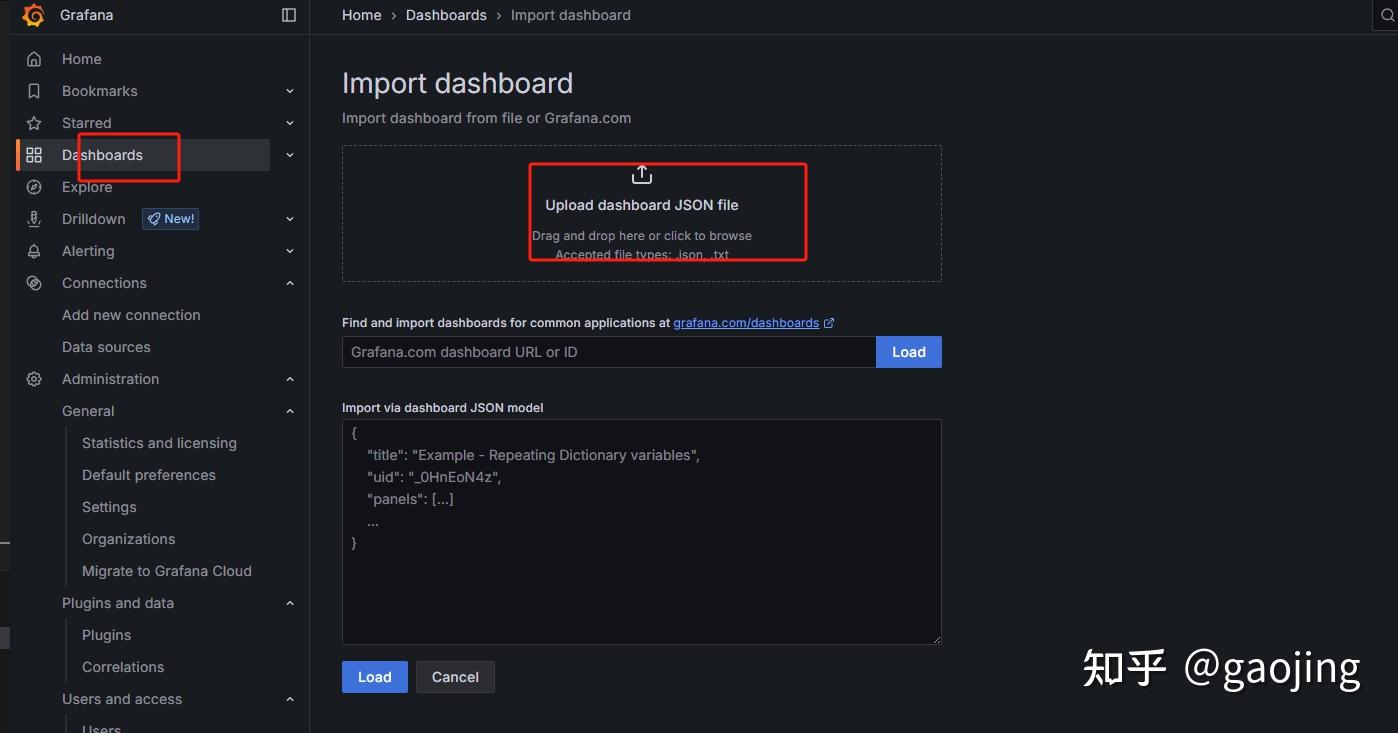The image size is (1398, 733).
Task: Select the Connections plug icon
Action: click(34, 283)
